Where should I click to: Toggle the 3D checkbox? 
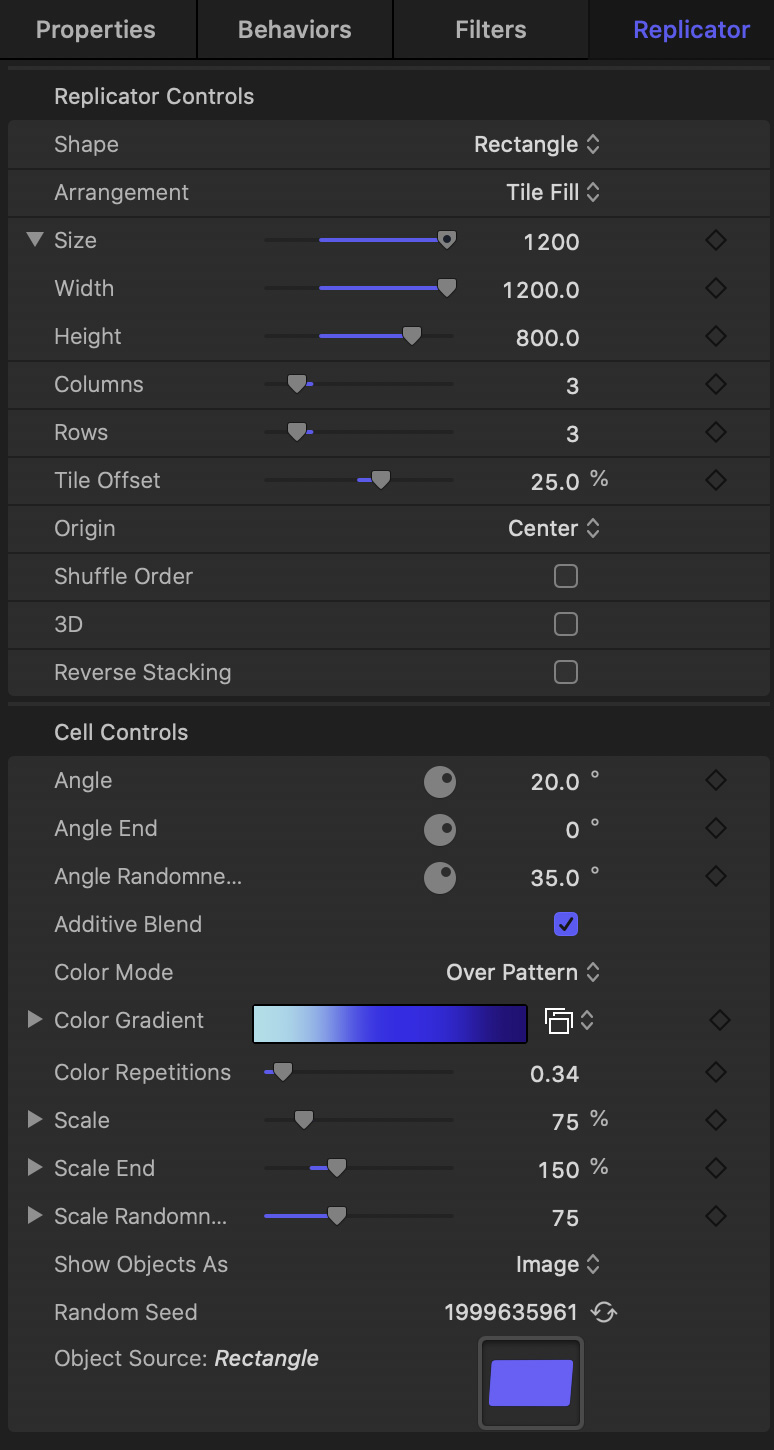click(x=566, y=624)
